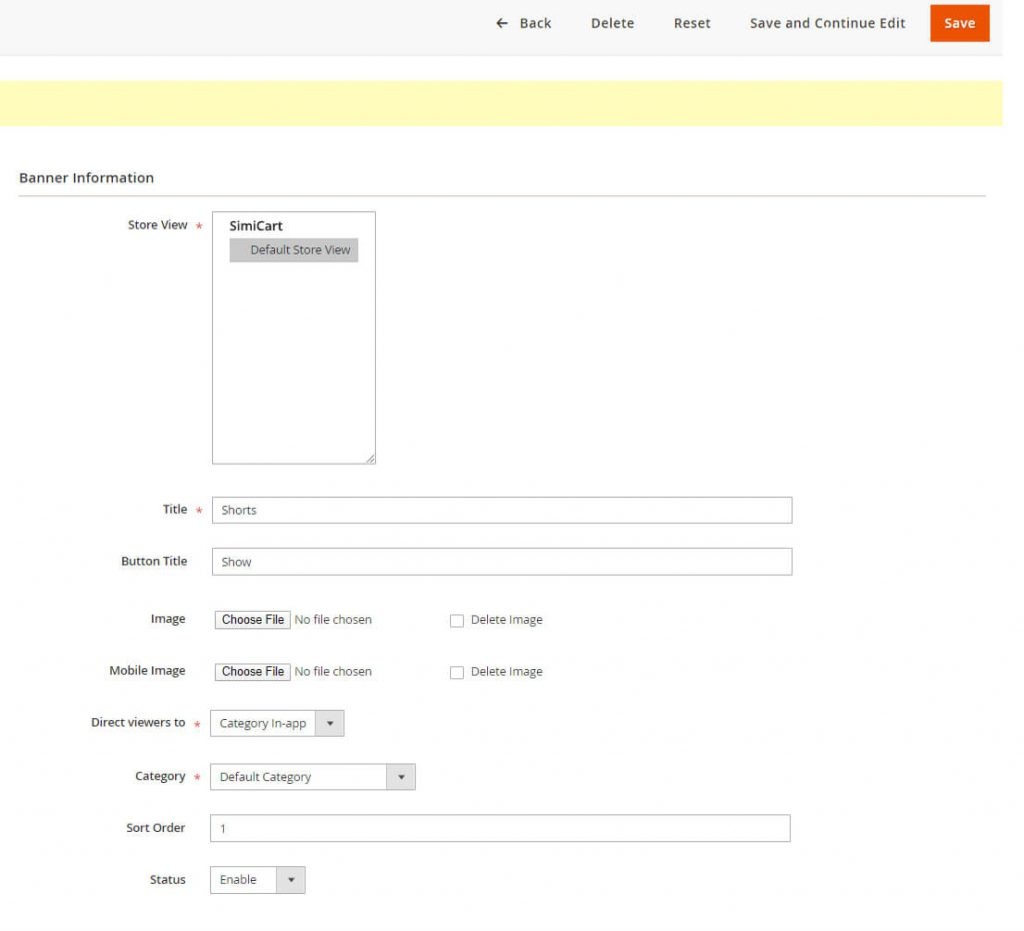
Task: Focus the Sort Order input field
Action: tap(500, 828)
